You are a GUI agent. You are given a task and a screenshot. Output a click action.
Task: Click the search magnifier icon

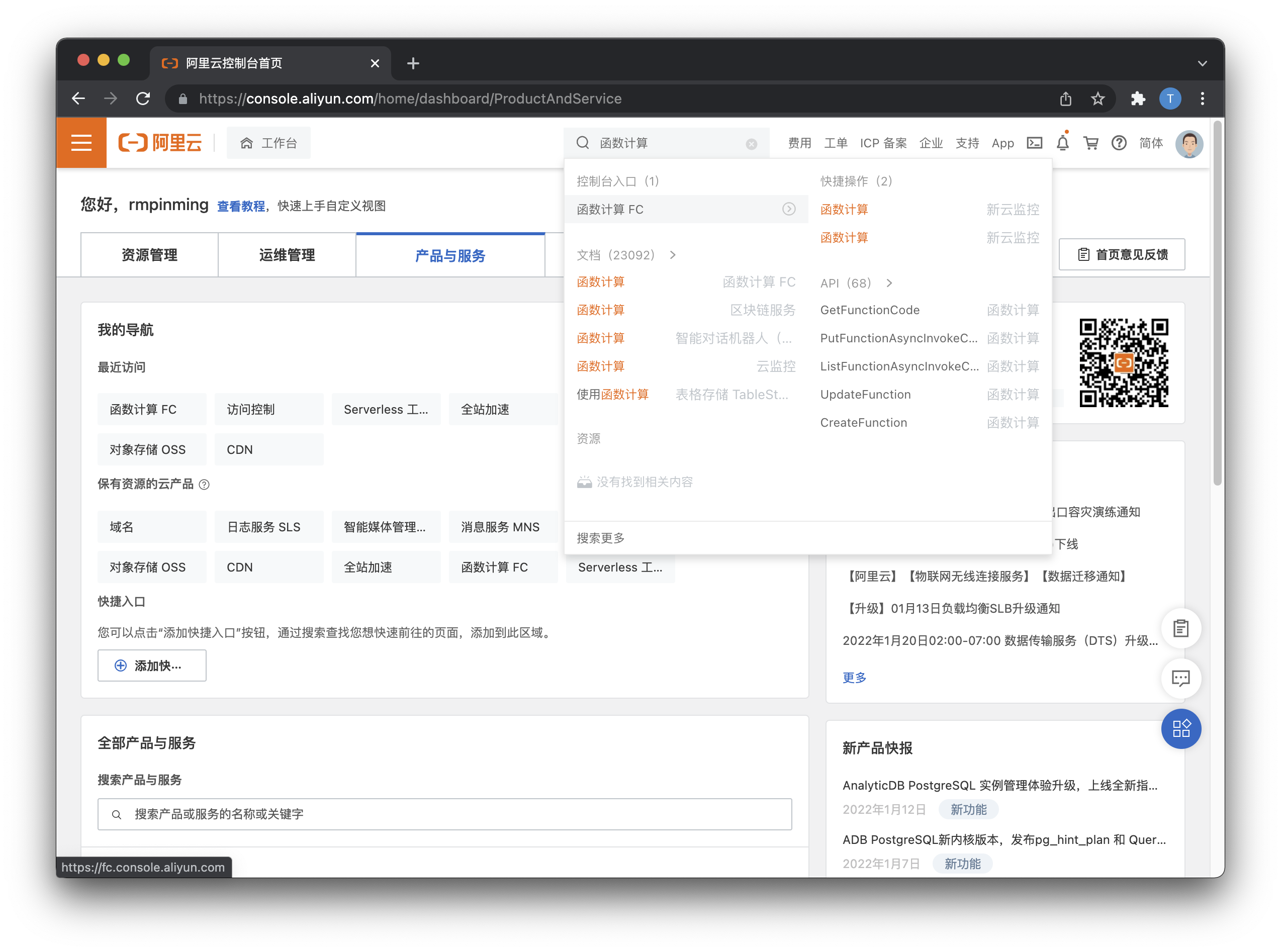pos(583,142)
